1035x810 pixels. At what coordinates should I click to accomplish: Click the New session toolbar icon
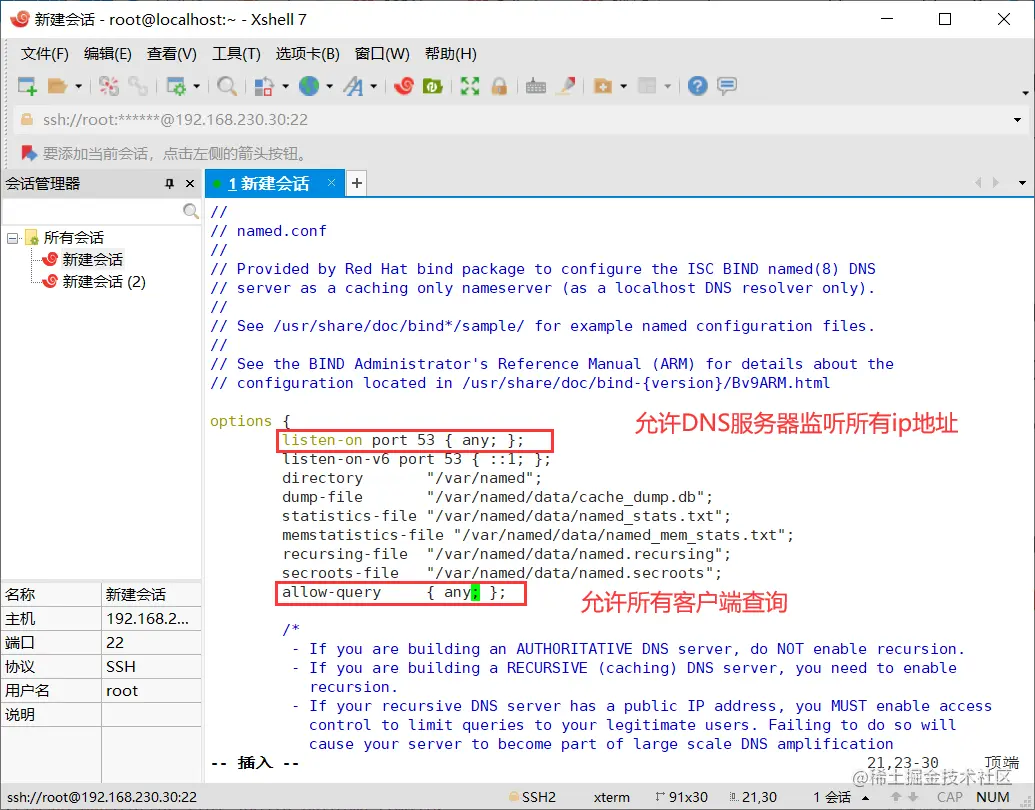(x=27, y=86)
